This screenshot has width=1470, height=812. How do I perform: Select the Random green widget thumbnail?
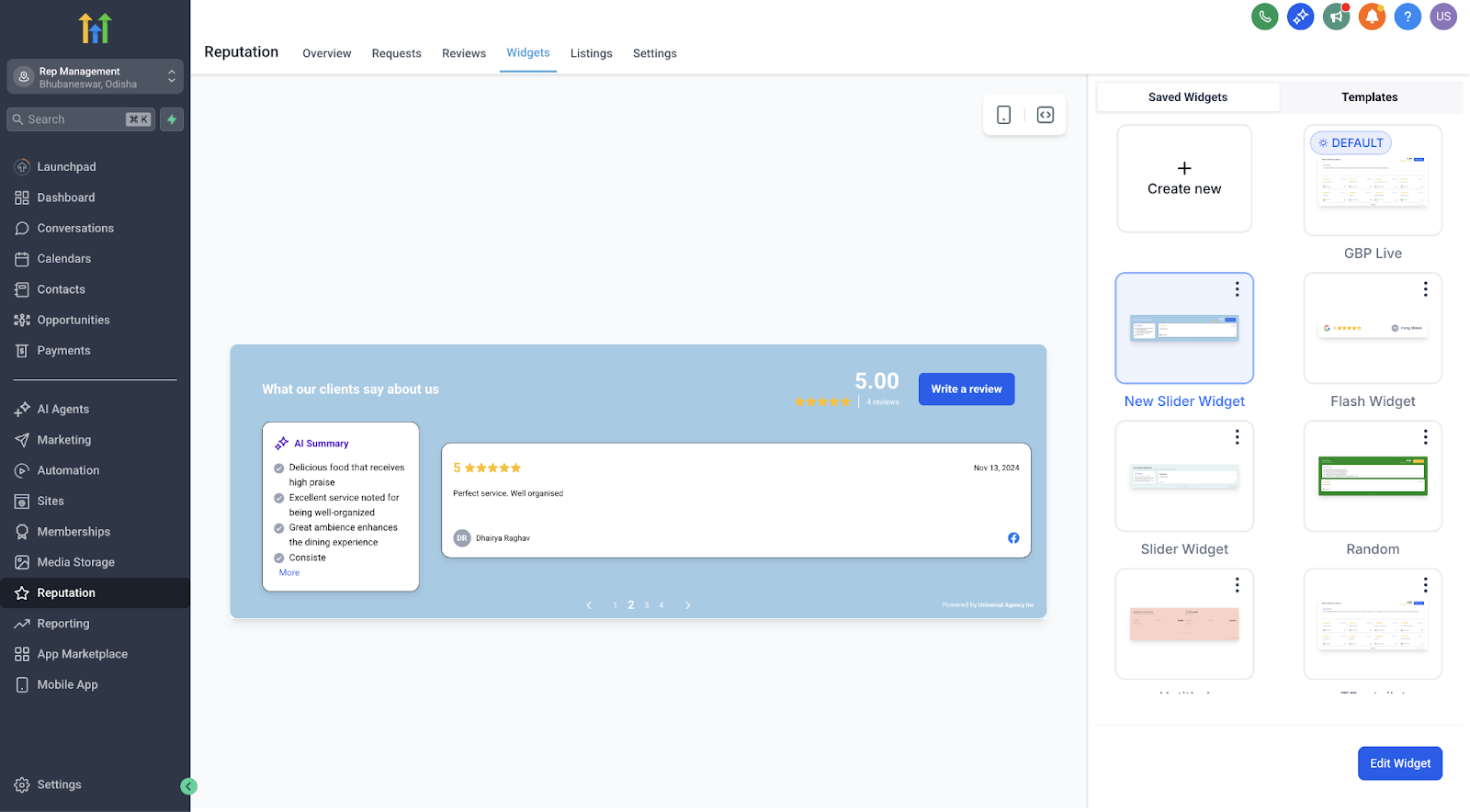[x=1373, y=476]
